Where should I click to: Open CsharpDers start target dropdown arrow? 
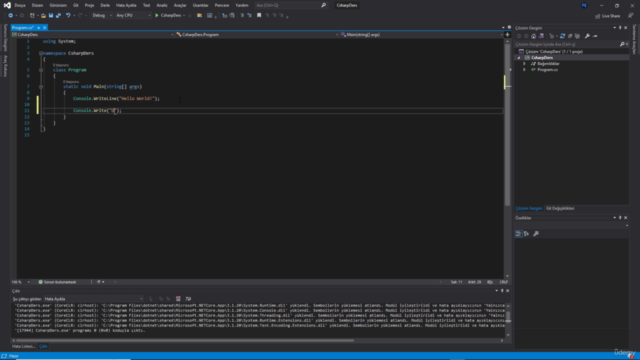[184, 16]
